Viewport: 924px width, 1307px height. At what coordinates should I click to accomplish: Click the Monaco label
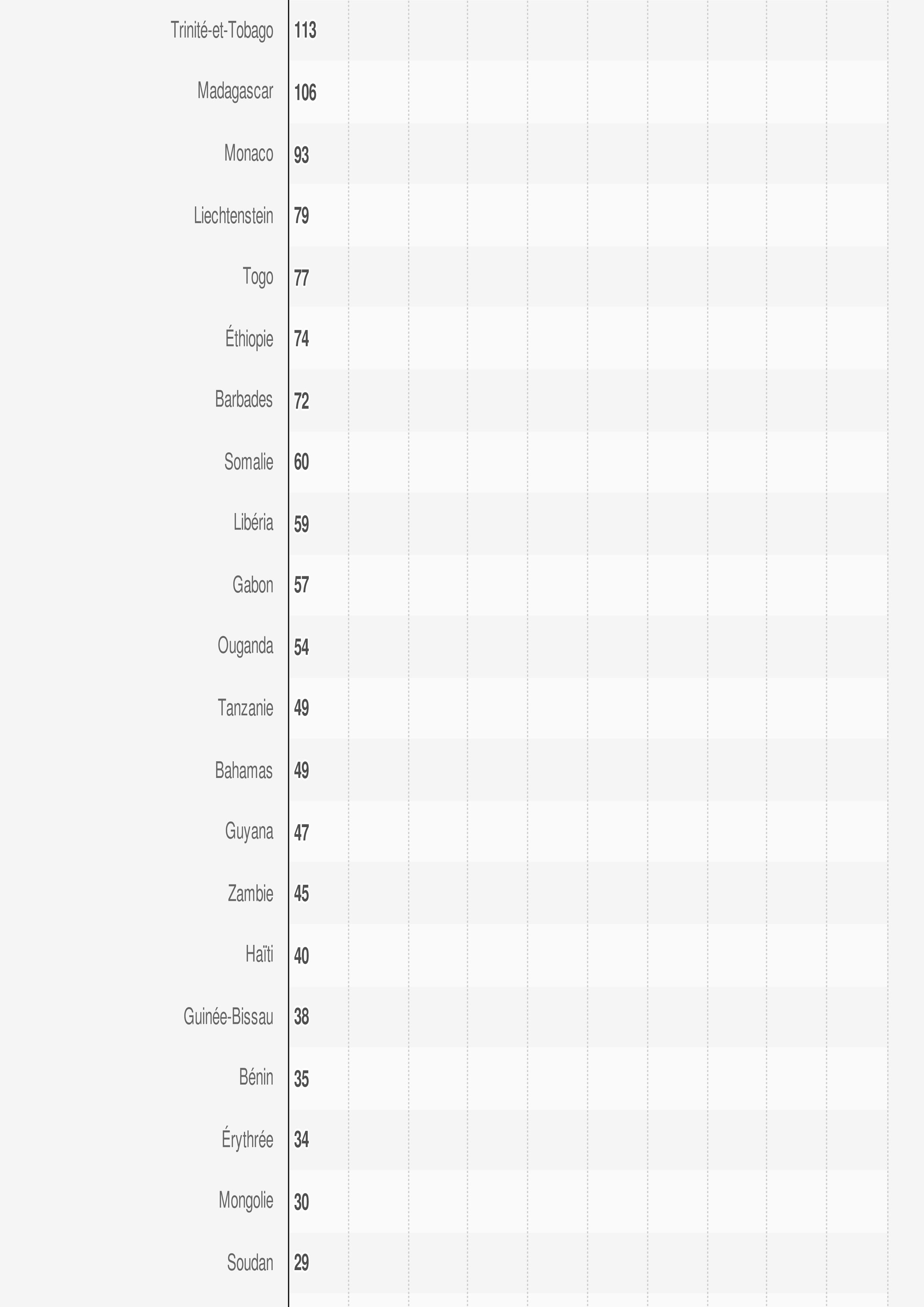(249, 154)
